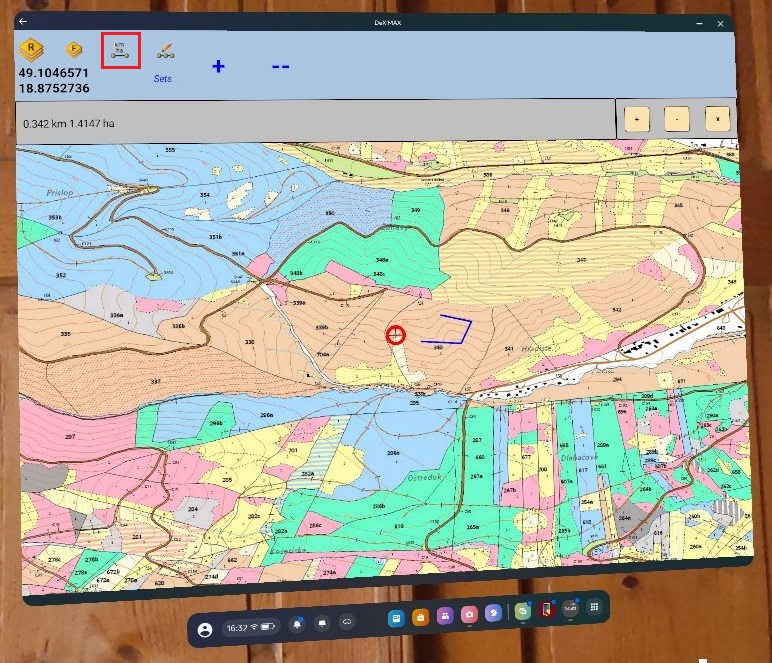The height and width of the screenshot is (663, 772).
Task: Click the red crosshair position marker
Action: click(x=395, y=335)
